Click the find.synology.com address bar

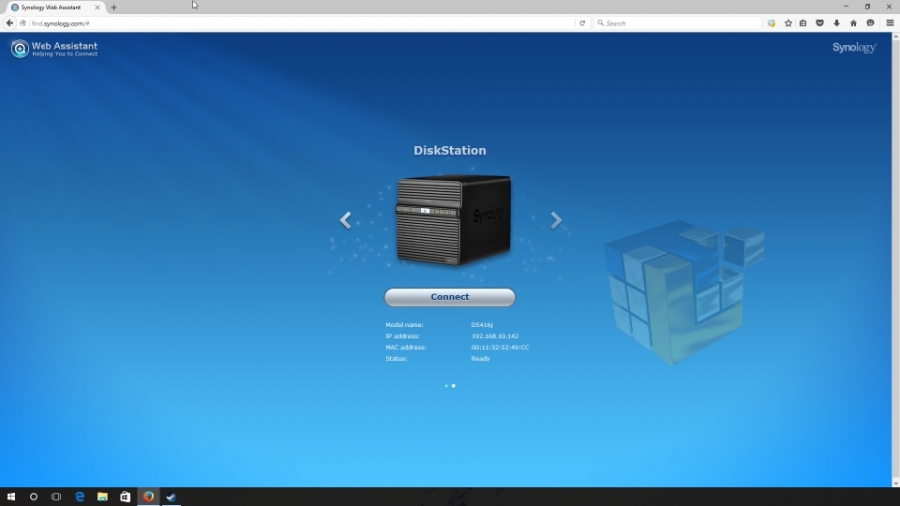(301, 24)
